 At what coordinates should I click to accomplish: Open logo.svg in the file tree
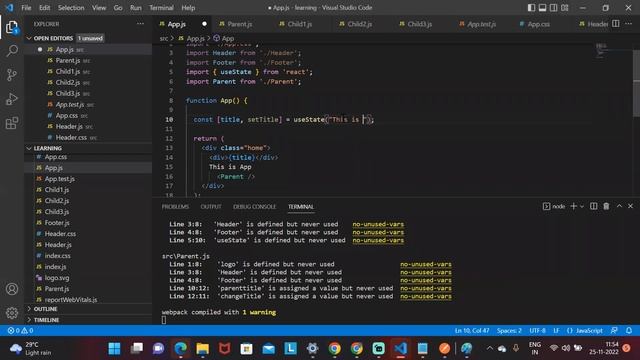click(57, 278)
